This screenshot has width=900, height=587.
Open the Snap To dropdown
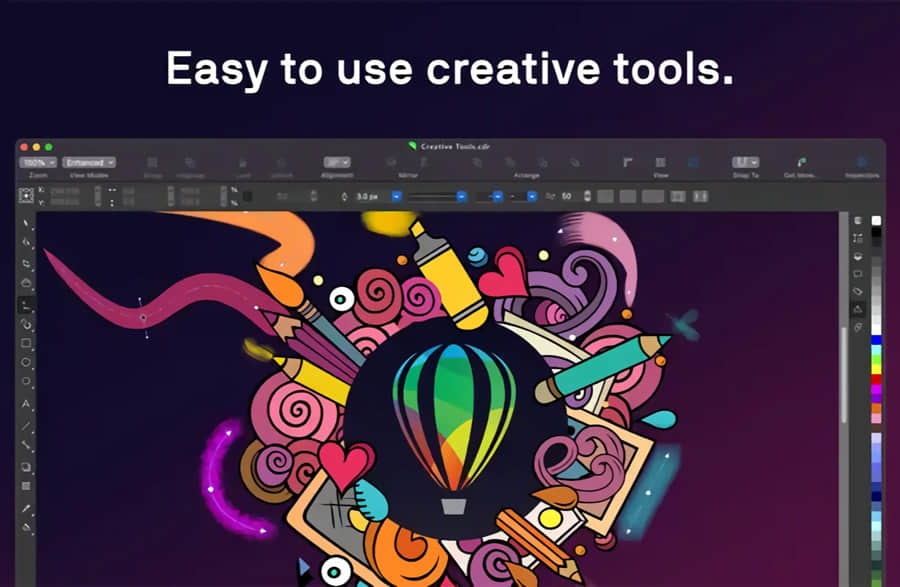point(745,162)
